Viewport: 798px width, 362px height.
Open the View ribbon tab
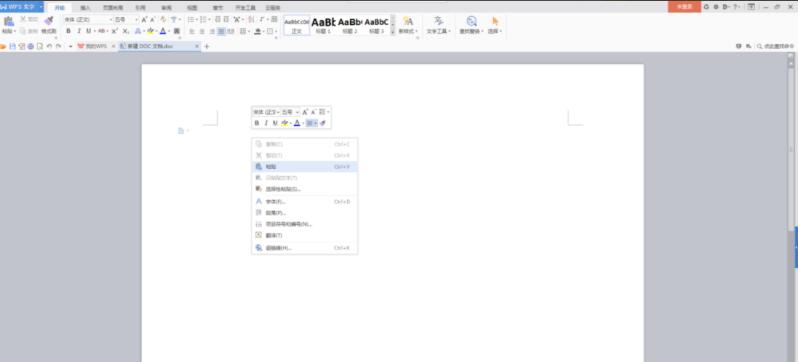pos(192,8)
